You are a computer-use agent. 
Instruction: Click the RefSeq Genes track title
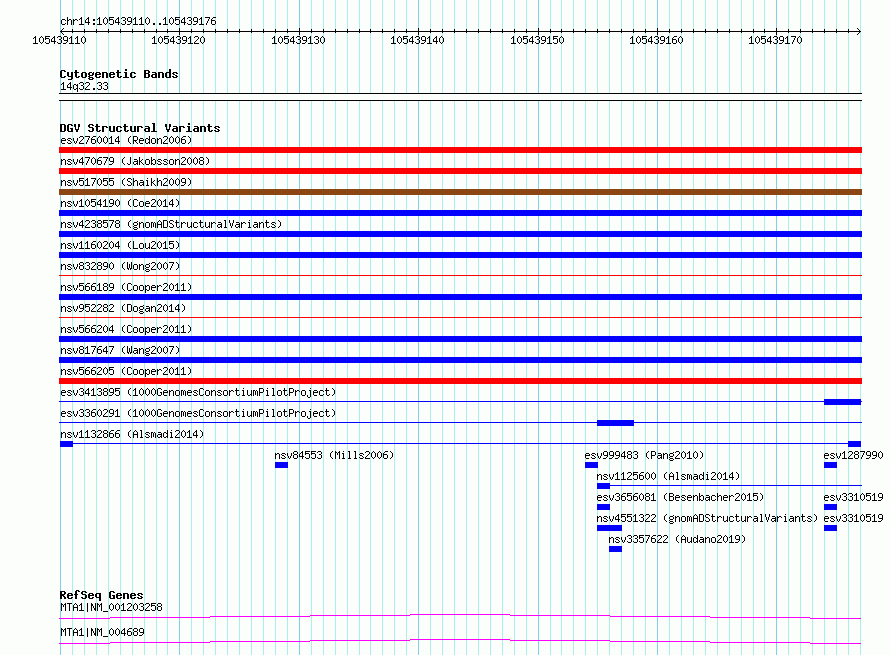[x=101, y=595]
